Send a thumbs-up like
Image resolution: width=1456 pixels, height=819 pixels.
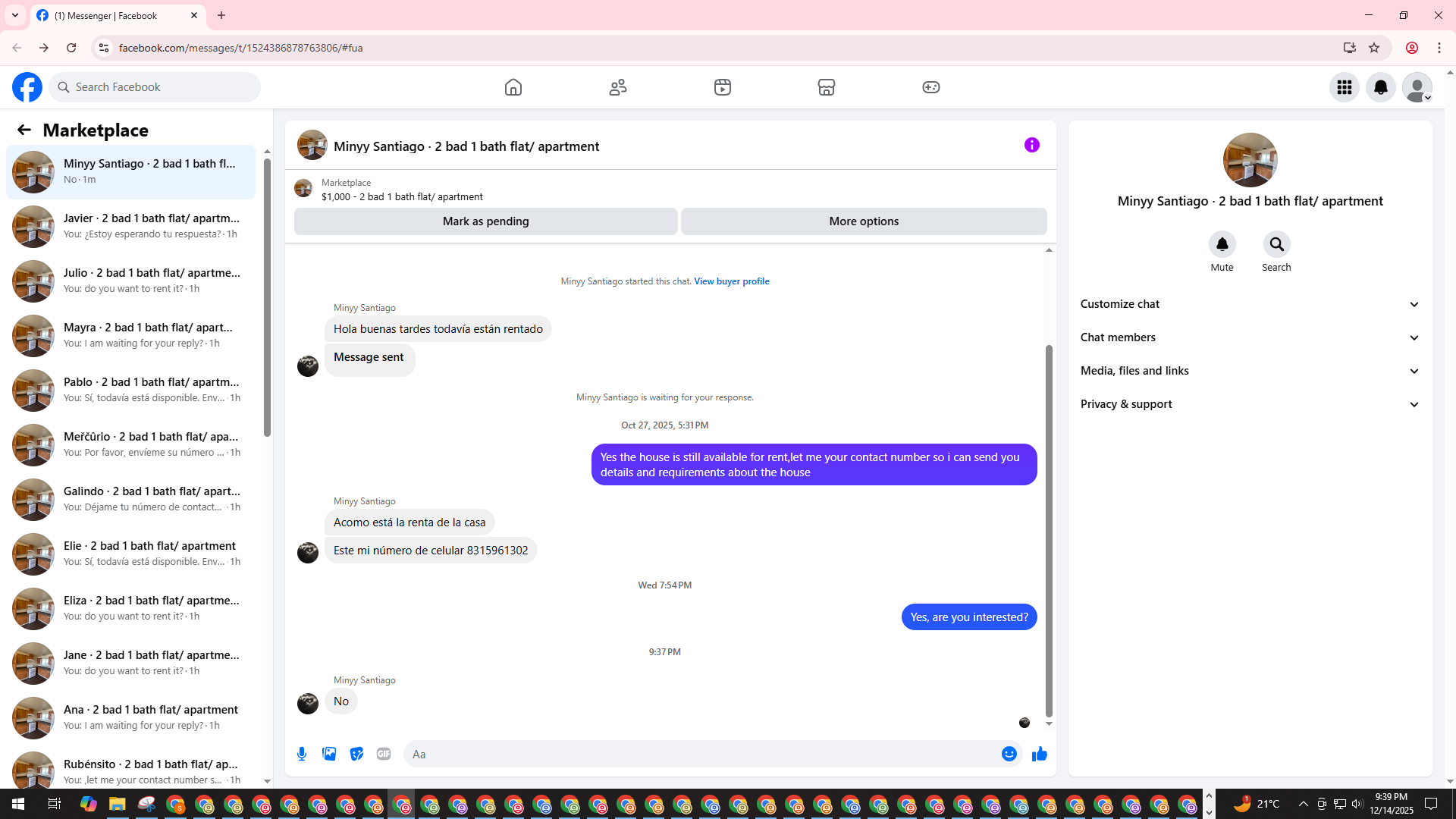(x=1039, y=754)
